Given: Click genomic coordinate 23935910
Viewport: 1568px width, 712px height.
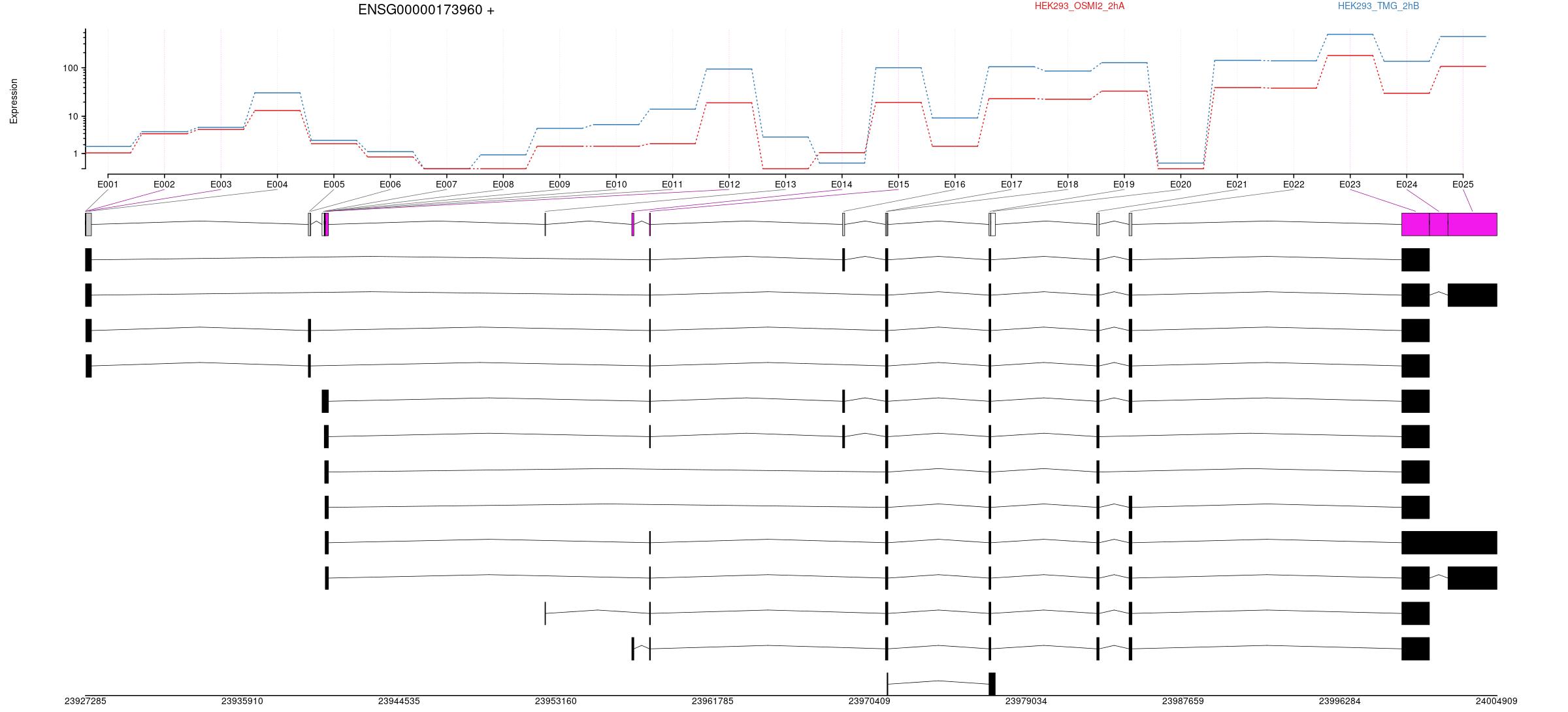Looking at the screenshot, I should (x=242, y=701).
